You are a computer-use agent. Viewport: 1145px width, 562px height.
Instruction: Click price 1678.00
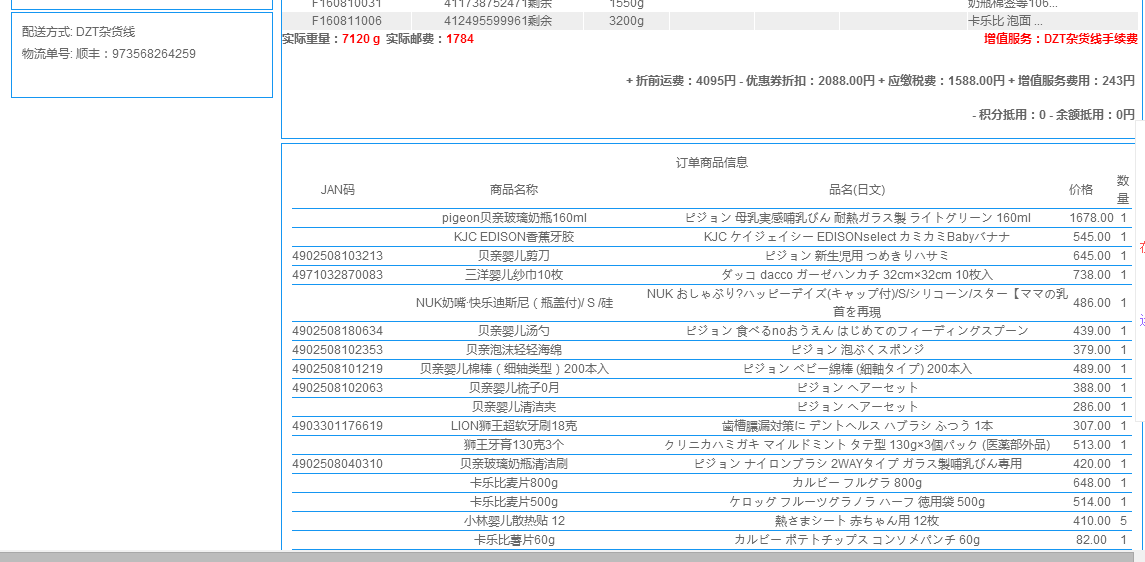coord(1092,218)
